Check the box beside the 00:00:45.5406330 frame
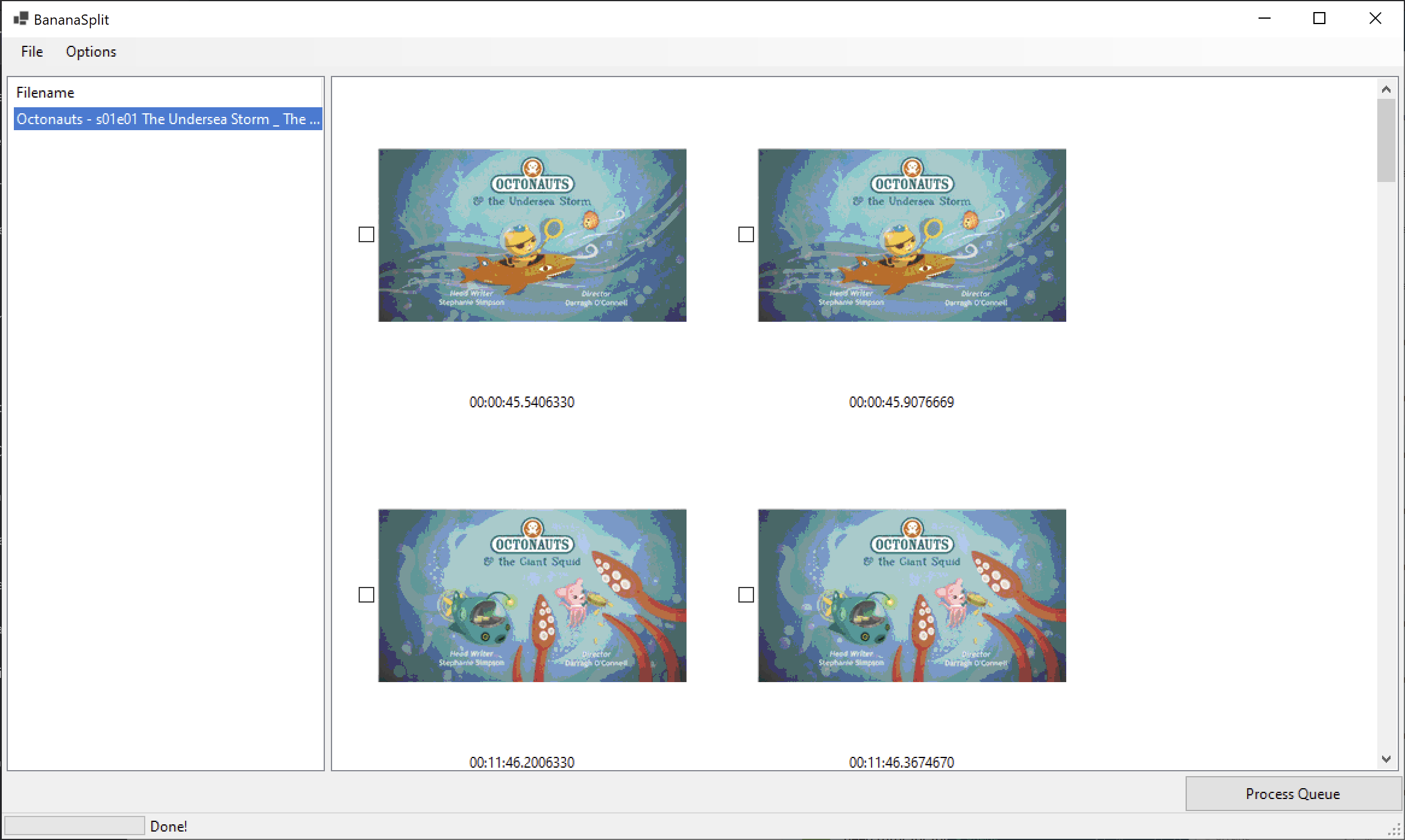Image resolution: width=1405 pixels, height=840 pixels. pos(366,234)
